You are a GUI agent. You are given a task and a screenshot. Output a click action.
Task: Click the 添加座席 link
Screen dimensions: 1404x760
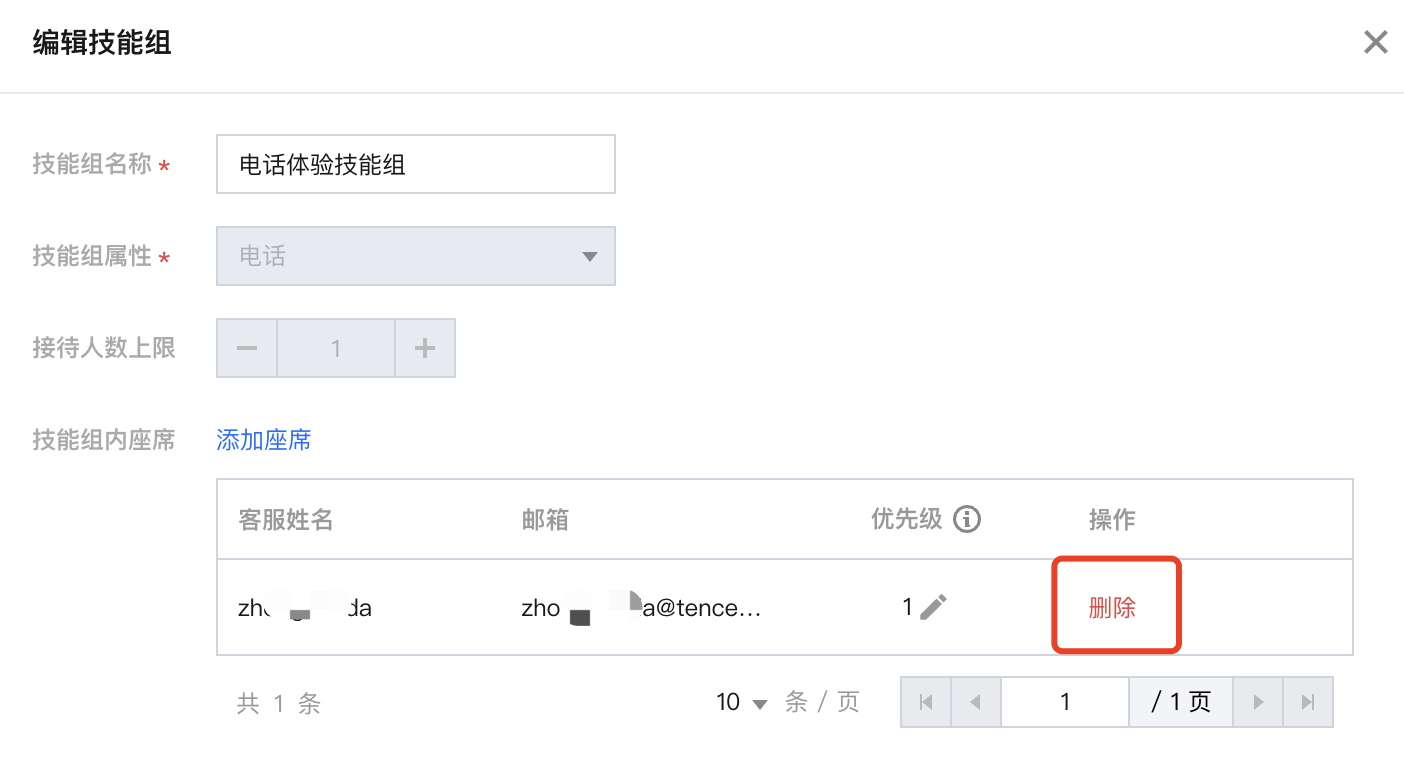click(x=264, y=440)
